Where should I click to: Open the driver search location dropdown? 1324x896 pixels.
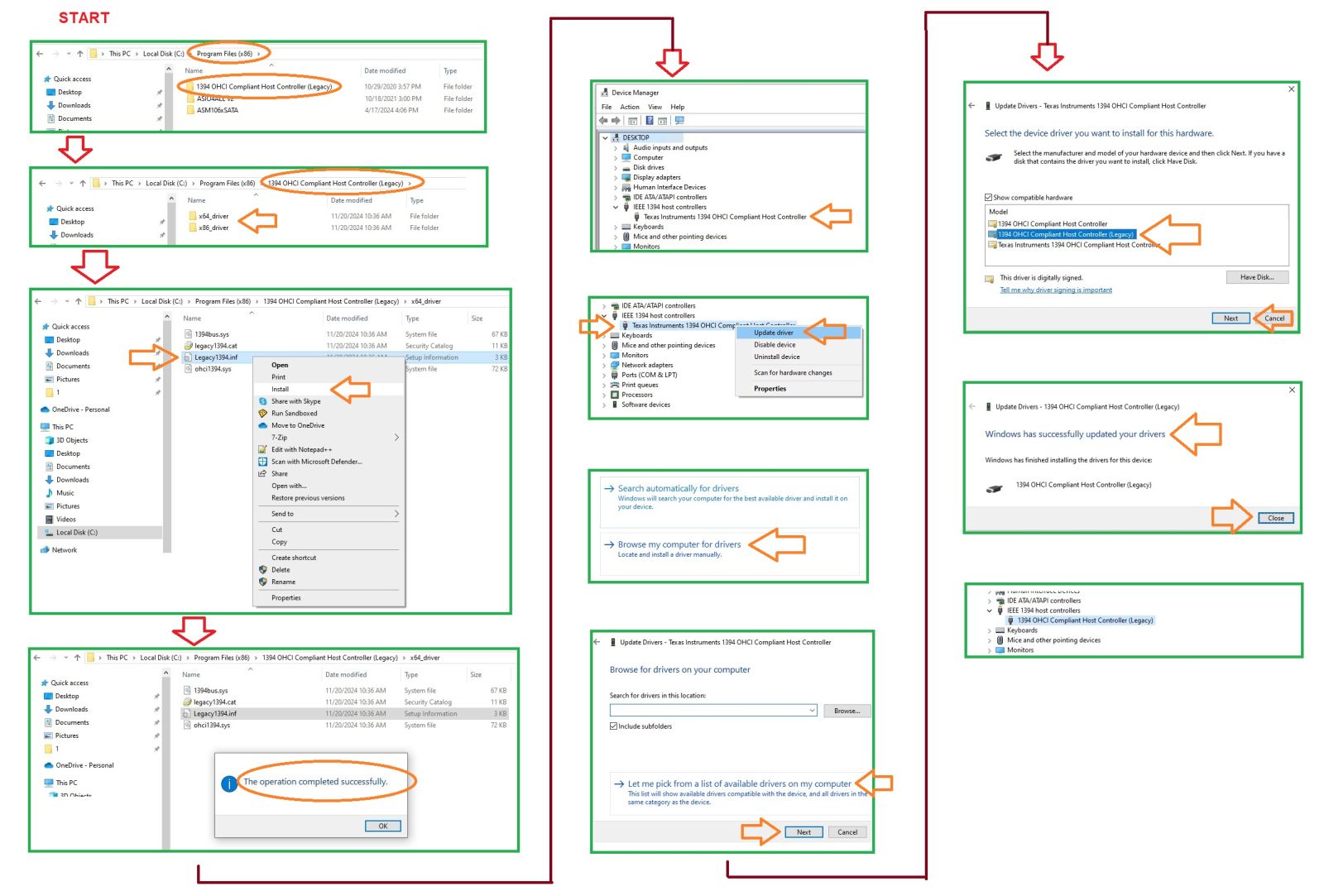tap(812, 711)
